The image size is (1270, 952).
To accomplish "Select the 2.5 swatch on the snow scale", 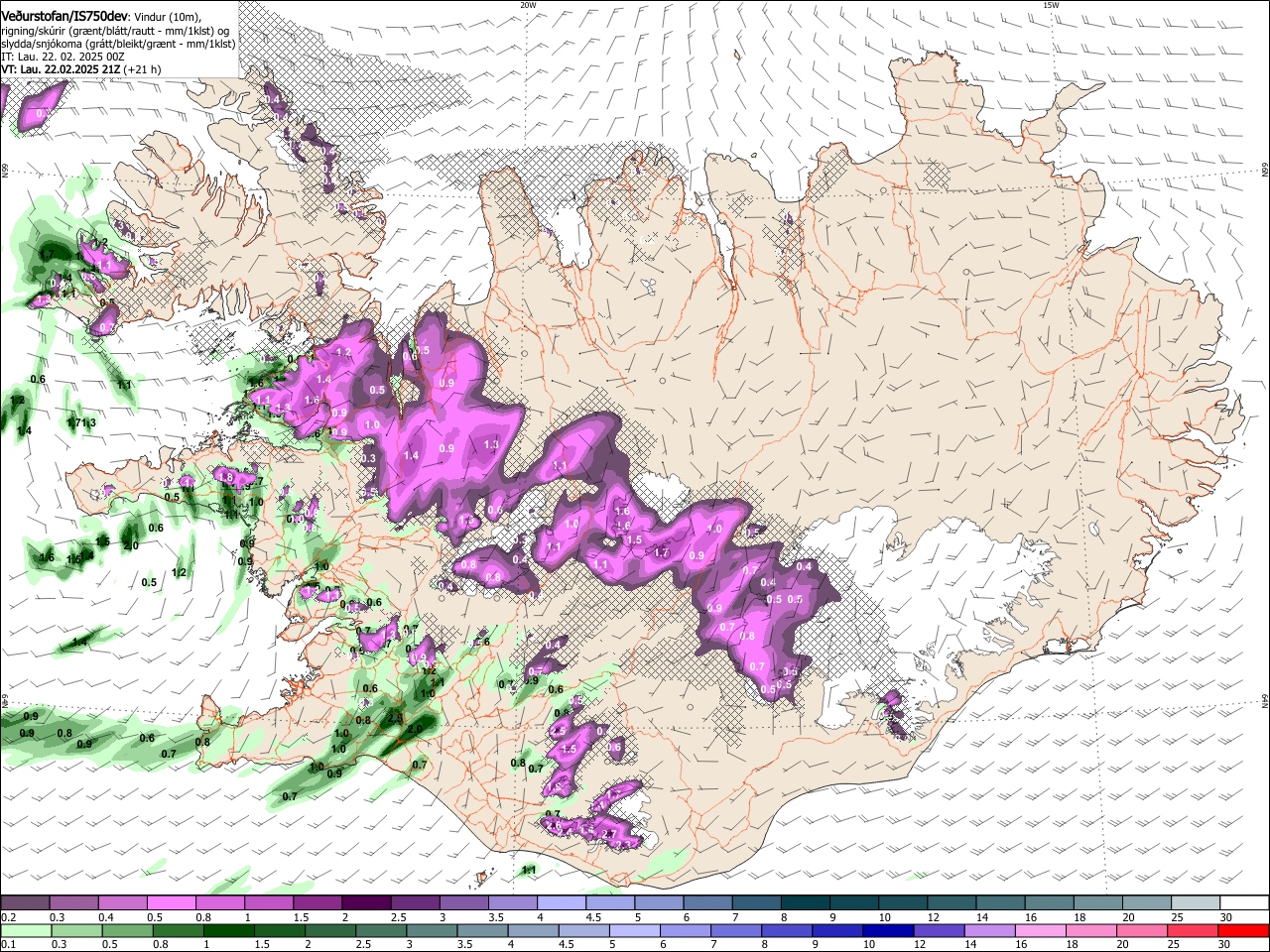I will tap(414, 902).
